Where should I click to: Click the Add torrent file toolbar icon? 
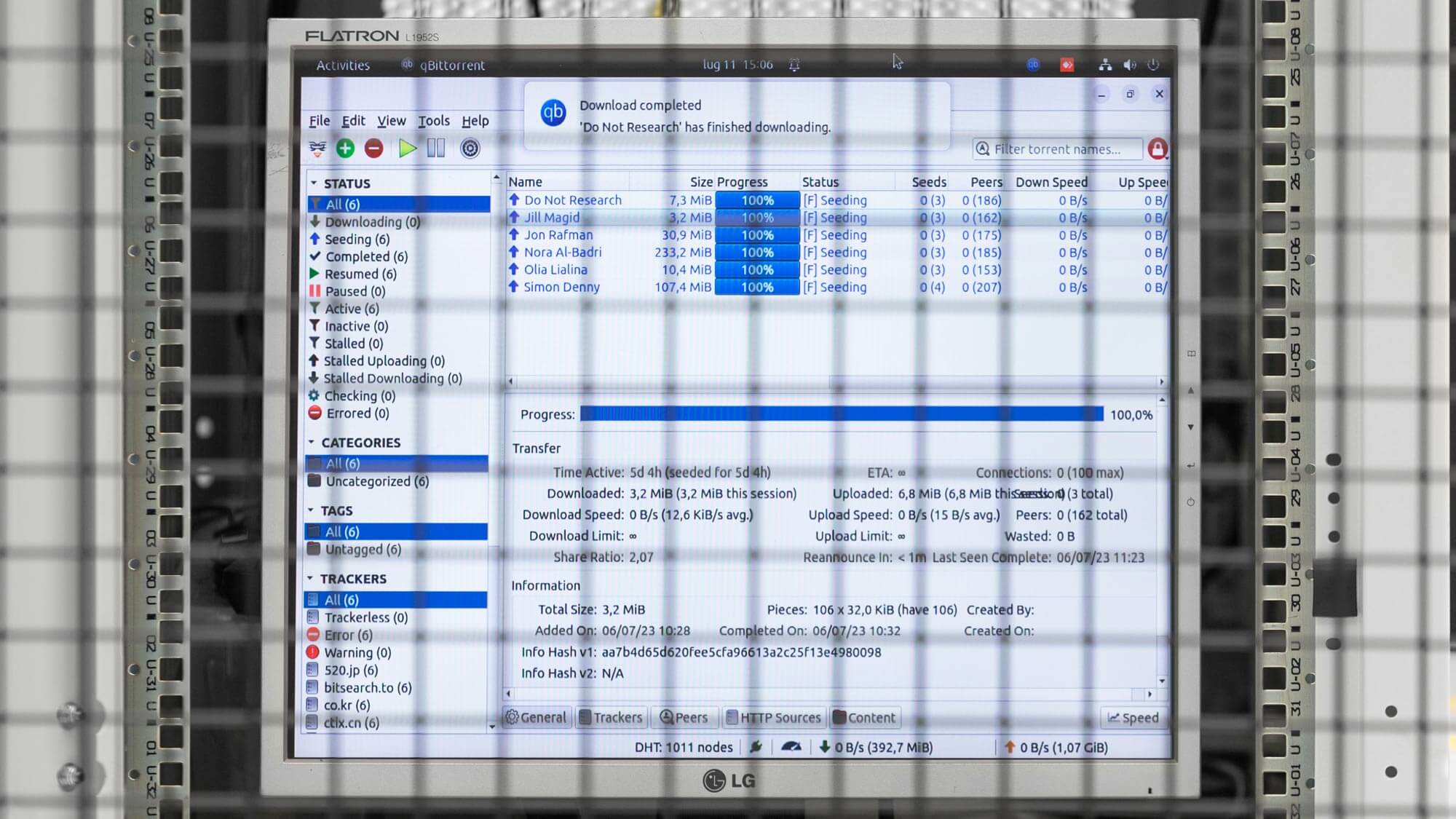point(317,149)
